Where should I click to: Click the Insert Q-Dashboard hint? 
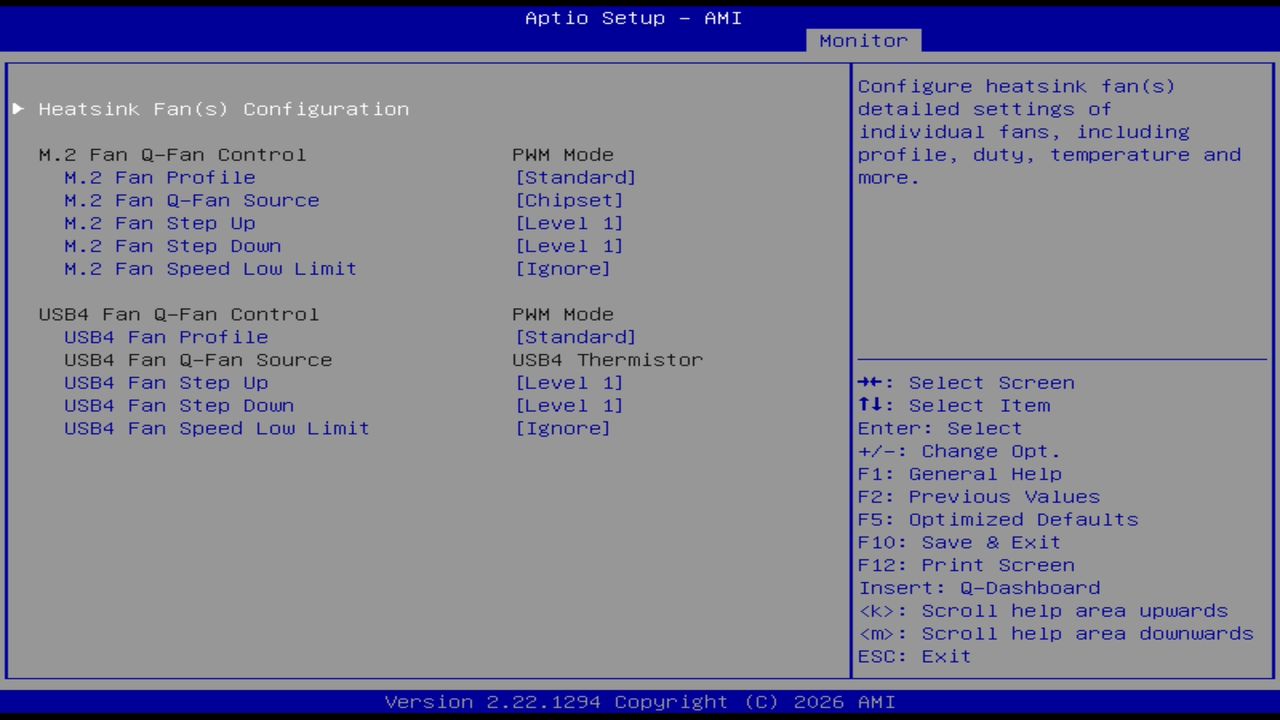(979, 587)
